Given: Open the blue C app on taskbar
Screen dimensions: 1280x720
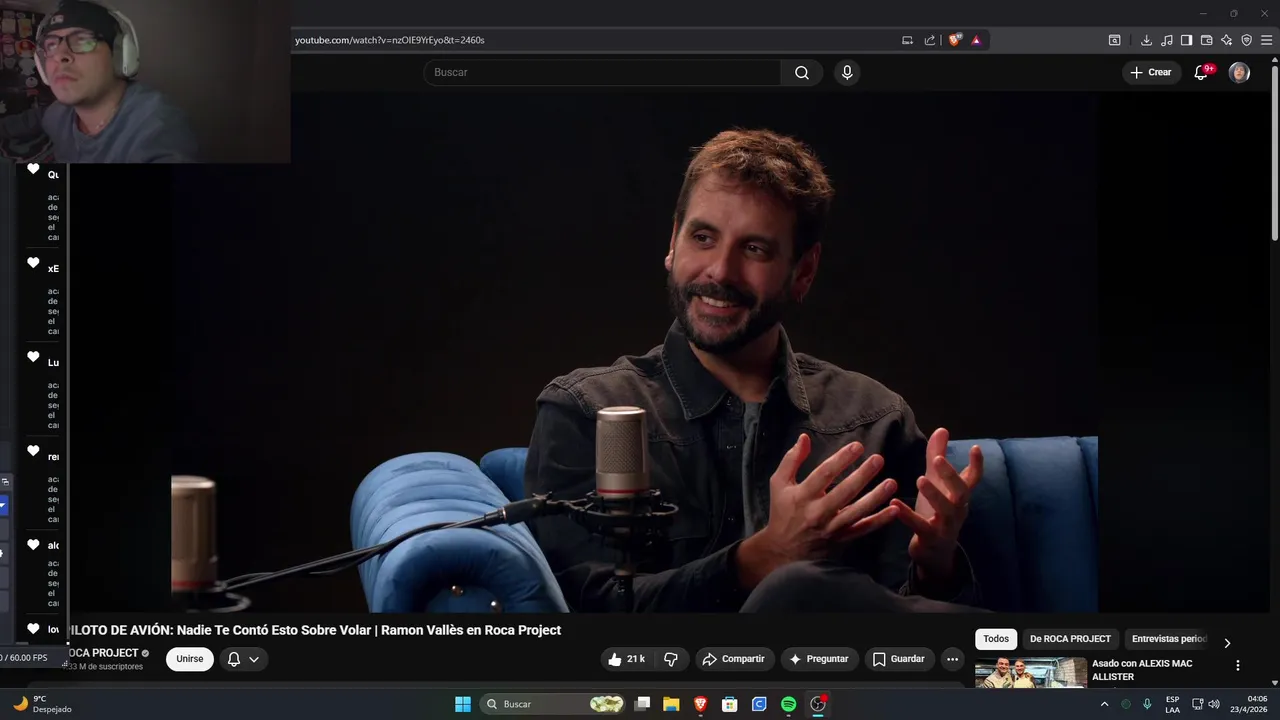Looking at the screenshot, I should (759, 704).
